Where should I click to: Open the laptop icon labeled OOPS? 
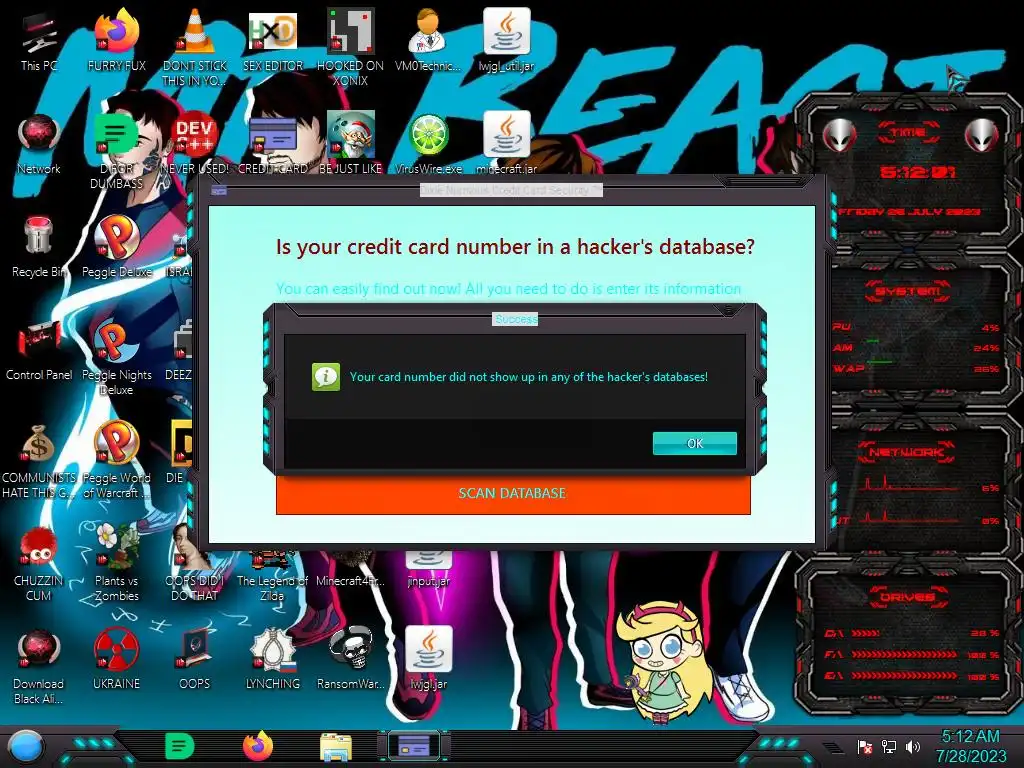coord(195,660)
